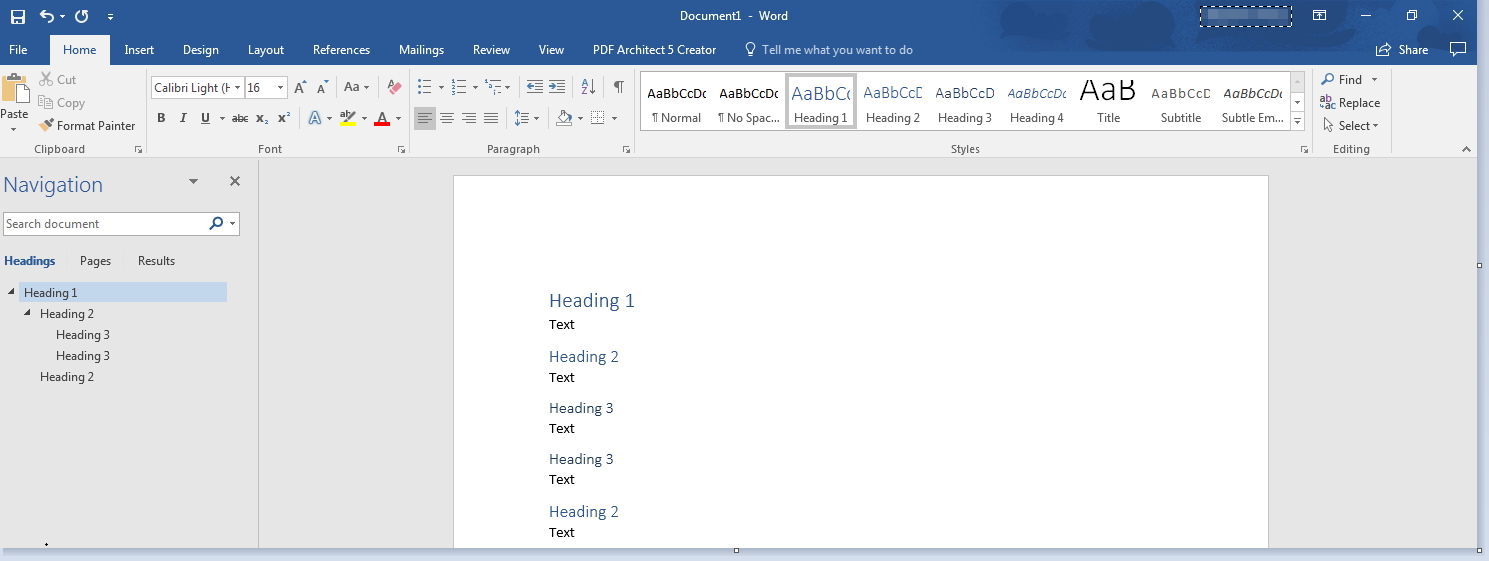
Task: Show or hide paragraph marks
Action: (619, 87)
